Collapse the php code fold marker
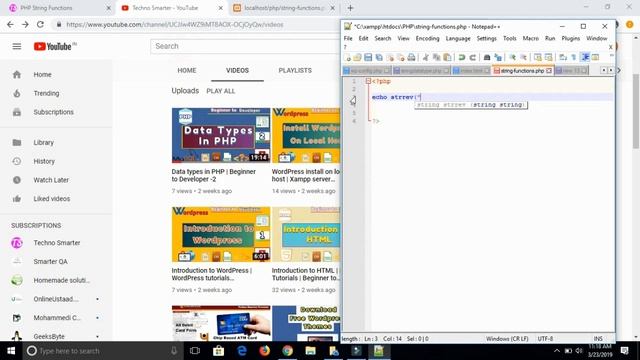640x360 pixels. pos(368,81)
